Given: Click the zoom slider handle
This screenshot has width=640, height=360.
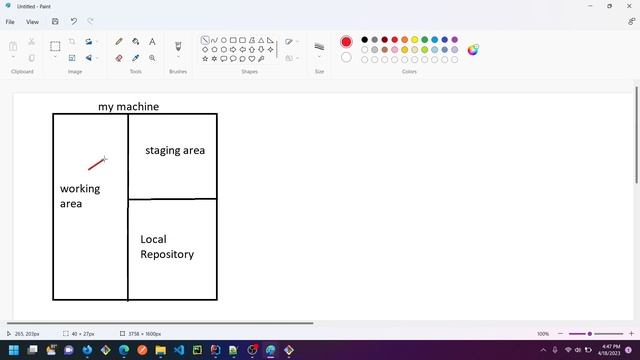Looking at the screenshot, I should pos(590,333).
